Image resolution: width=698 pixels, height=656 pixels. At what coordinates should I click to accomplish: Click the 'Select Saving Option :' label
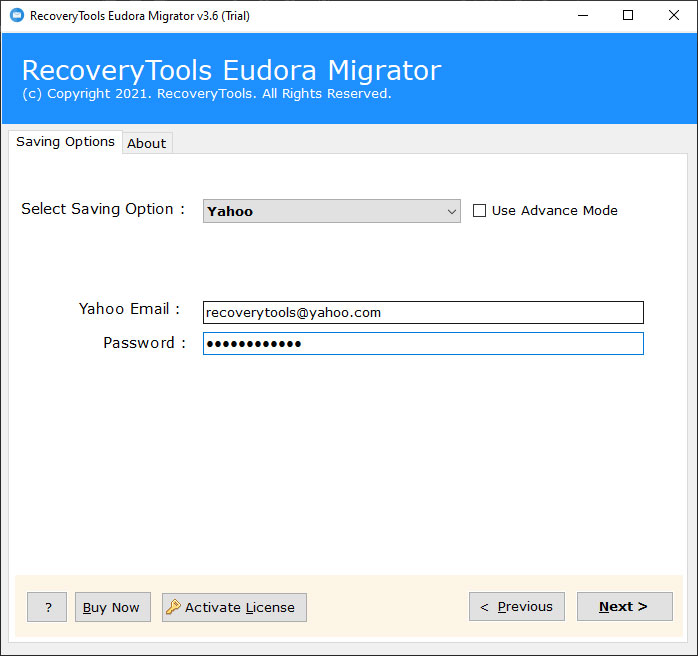(x=103, y=209)
